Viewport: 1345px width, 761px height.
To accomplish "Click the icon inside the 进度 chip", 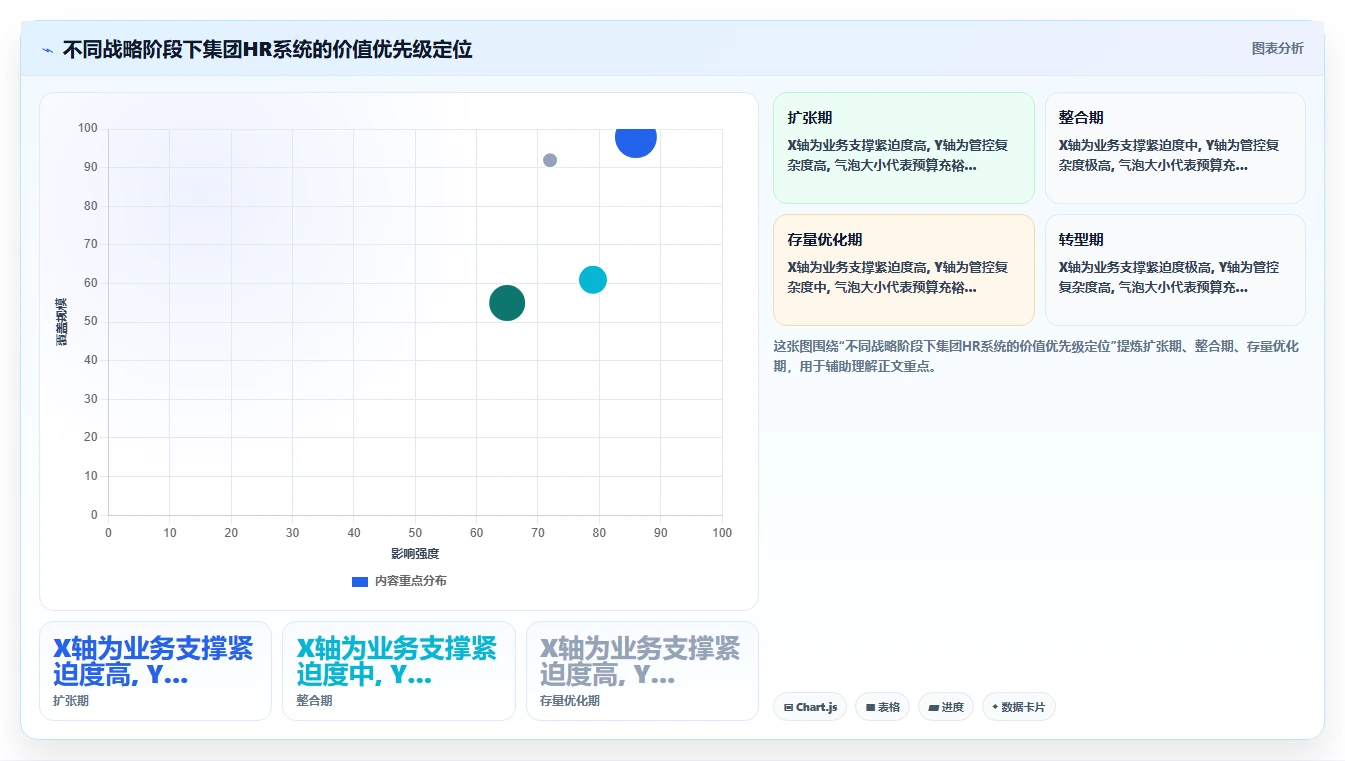I will pos(934,707).
